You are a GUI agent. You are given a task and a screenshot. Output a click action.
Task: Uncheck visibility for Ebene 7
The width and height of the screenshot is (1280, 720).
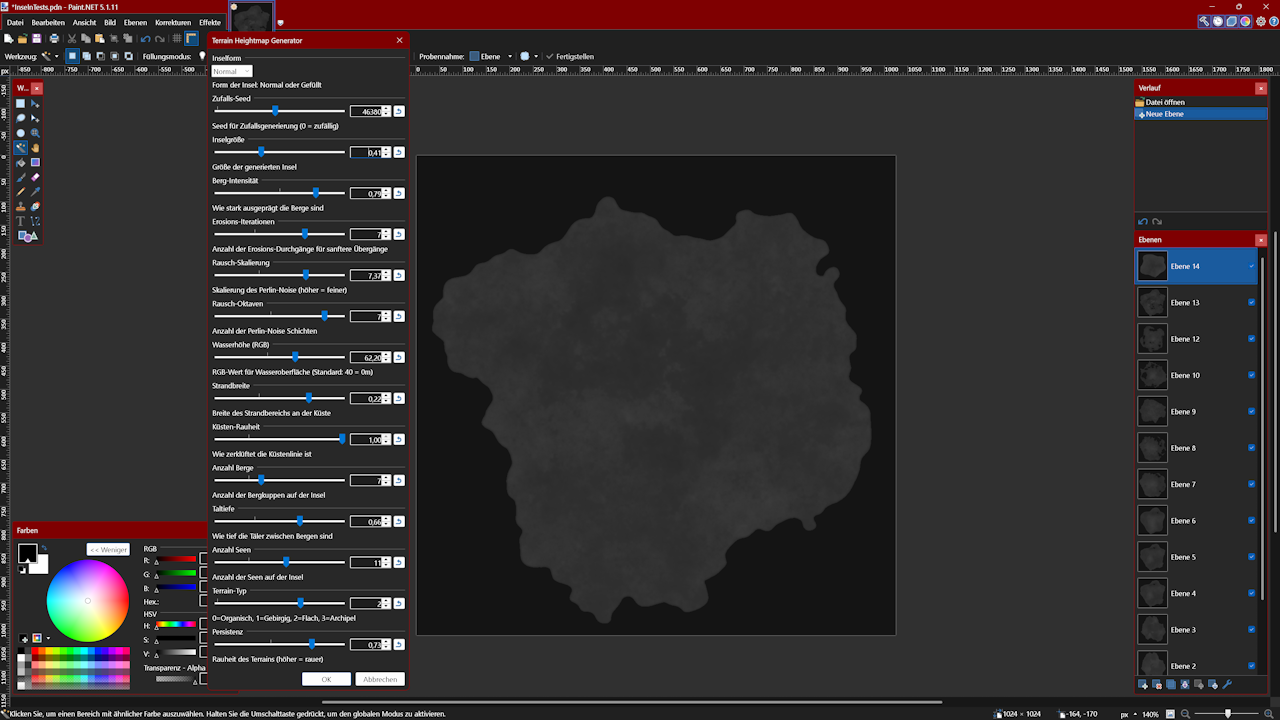(x=1251, y=484)
